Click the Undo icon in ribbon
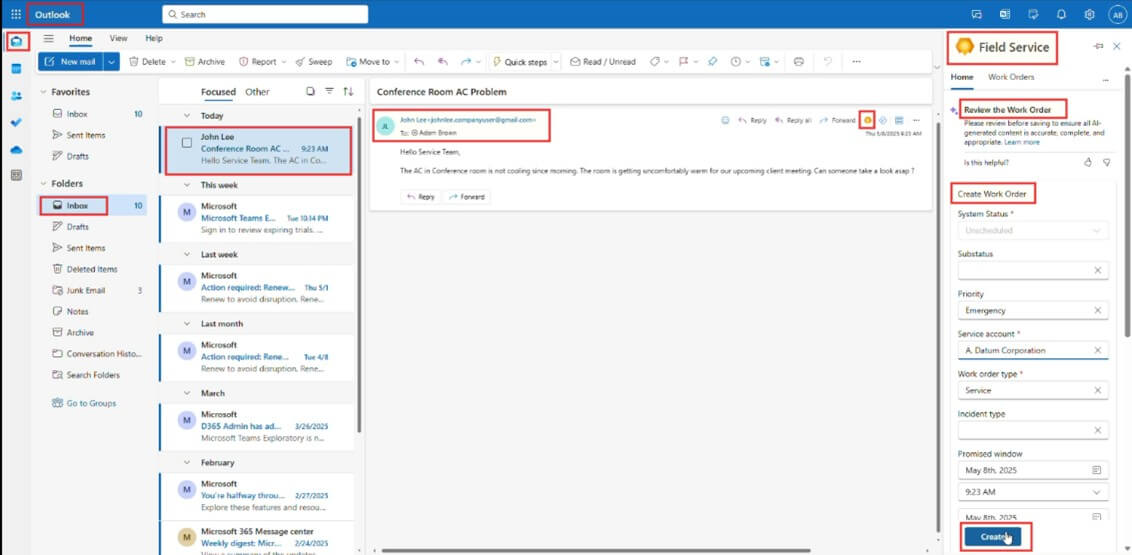Viewport: 1132px width, 555px height. pos(828,62)
